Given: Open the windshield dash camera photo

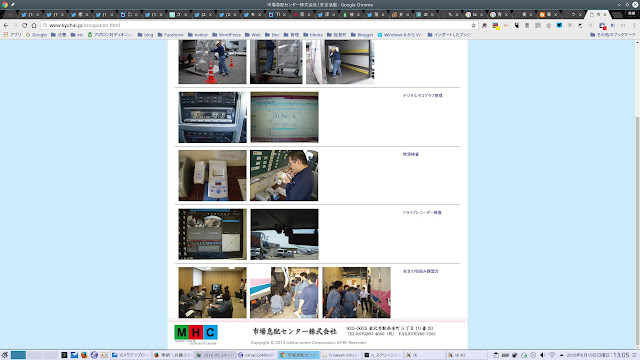Looking at the screenshot, I should 284,234.
